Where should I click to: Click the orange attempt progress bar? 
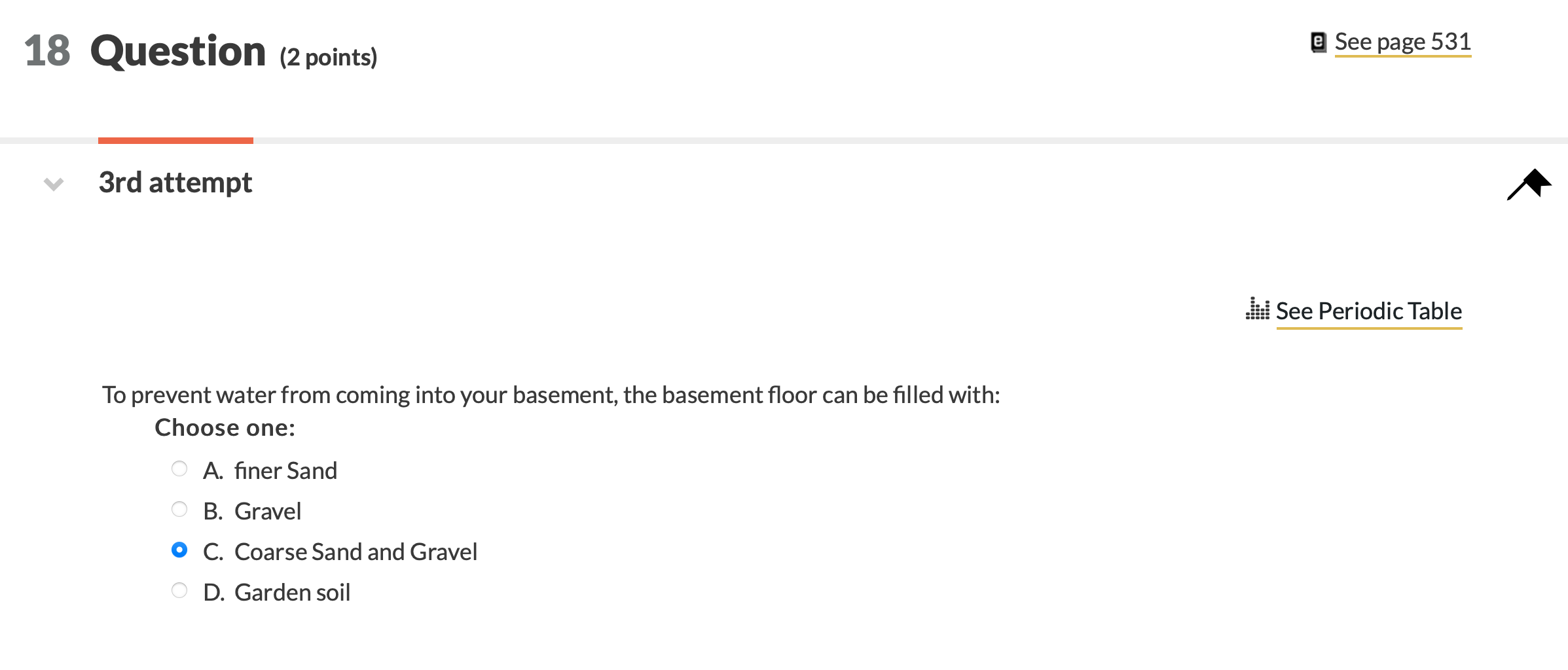coord(175,141)
